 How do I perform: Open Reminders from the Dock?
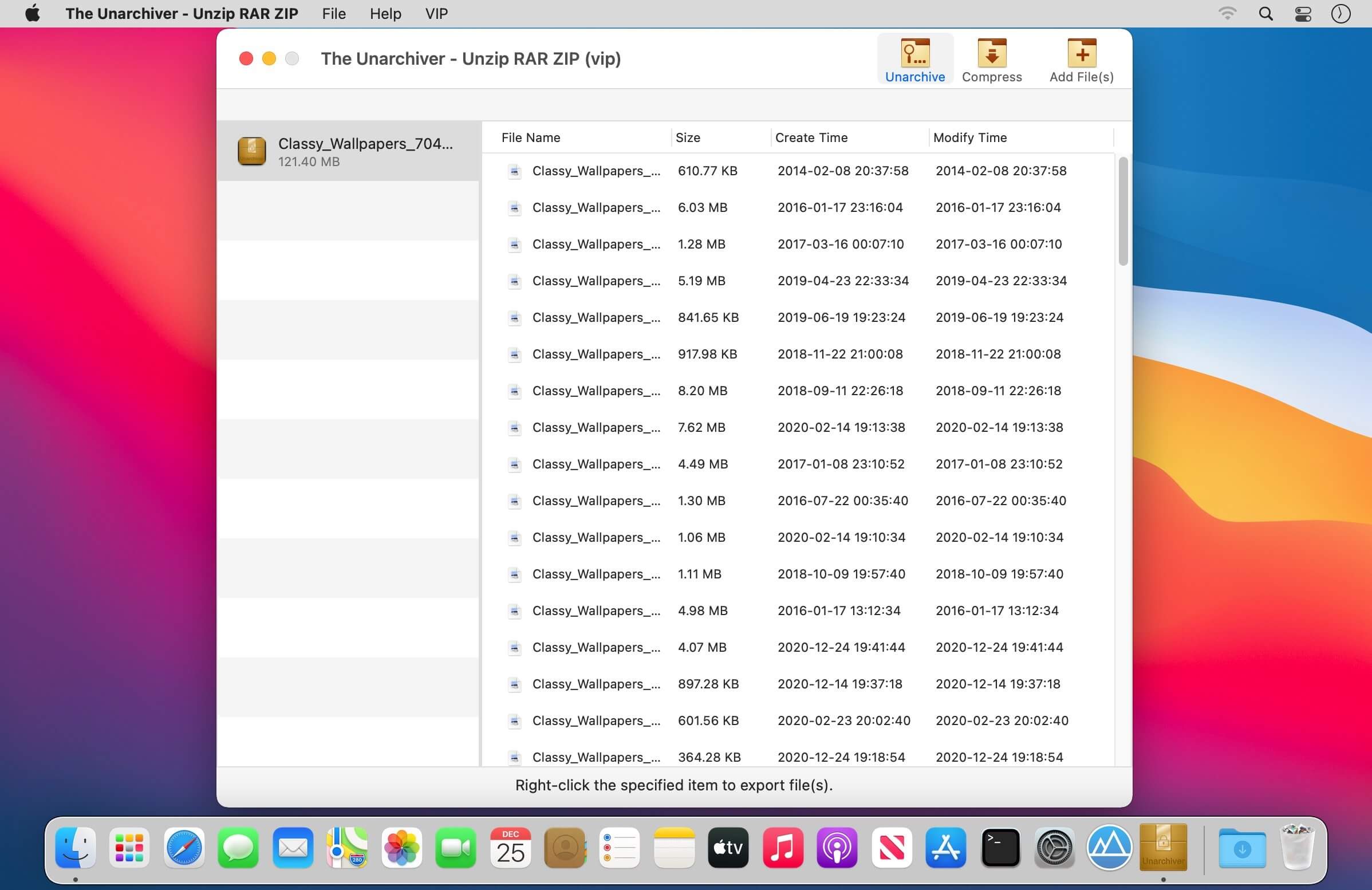[x=619, y=848]
